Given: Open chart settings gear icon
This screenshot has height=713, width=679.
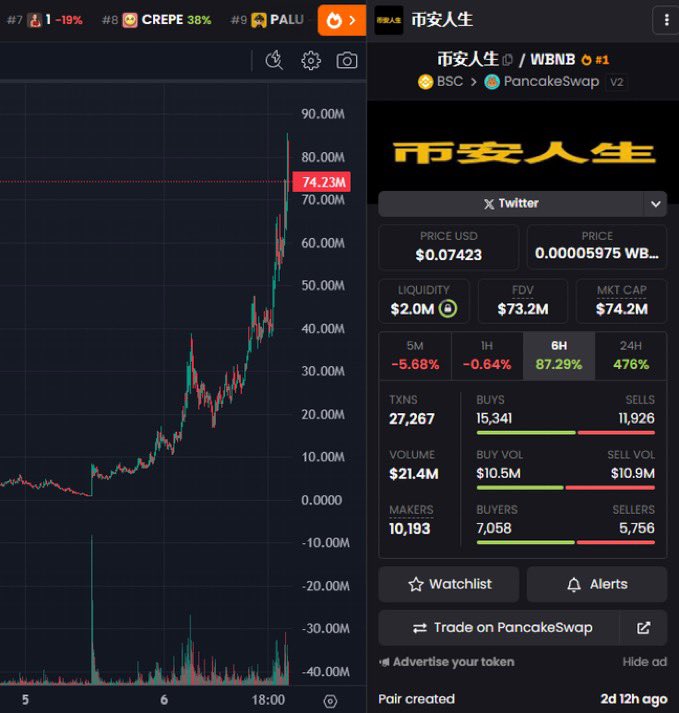Looking at the screenshot, I should coord(311,60).
